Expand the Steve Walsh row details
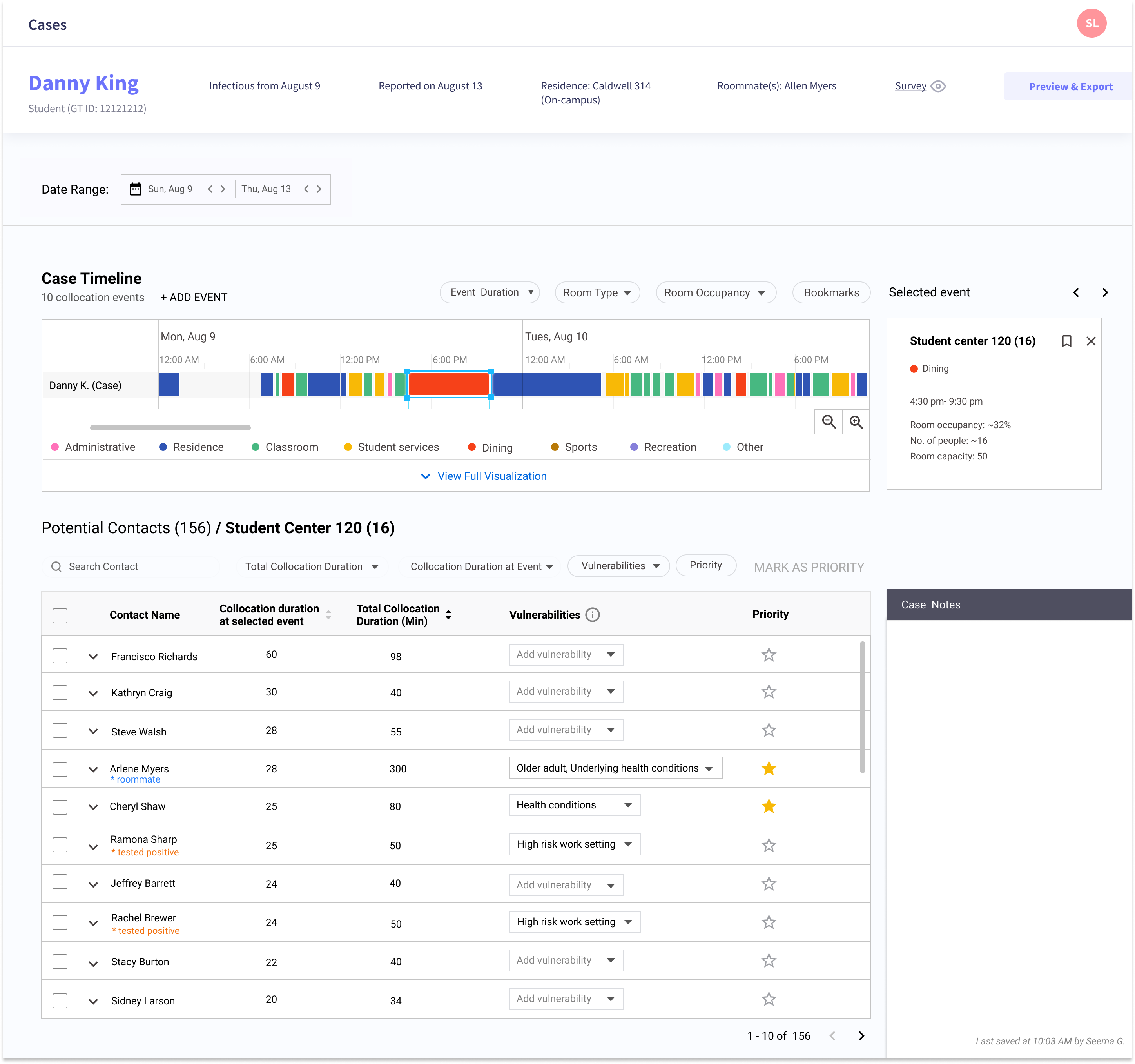 93,731
